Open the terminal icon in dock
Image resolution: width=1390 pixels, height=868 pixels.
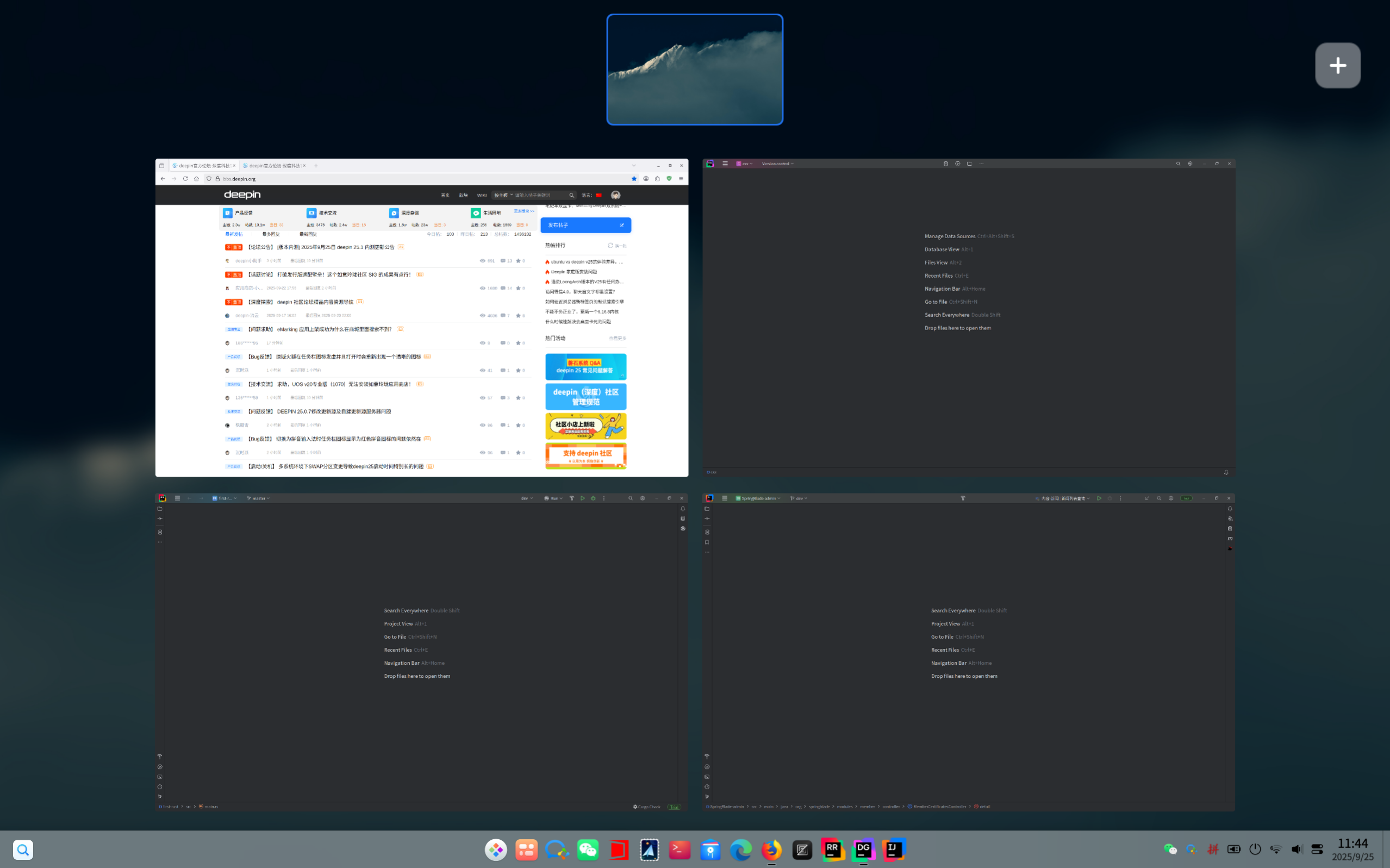point(680,850)
